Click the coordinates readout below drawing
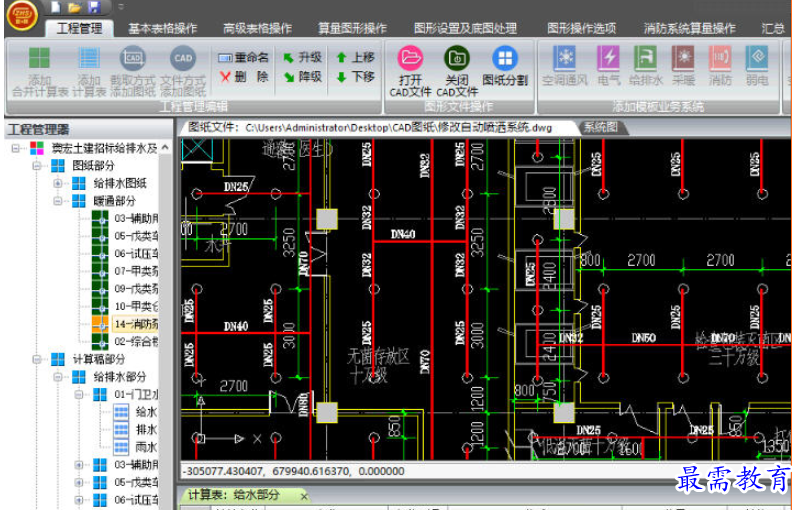 [x=294, y=471]
